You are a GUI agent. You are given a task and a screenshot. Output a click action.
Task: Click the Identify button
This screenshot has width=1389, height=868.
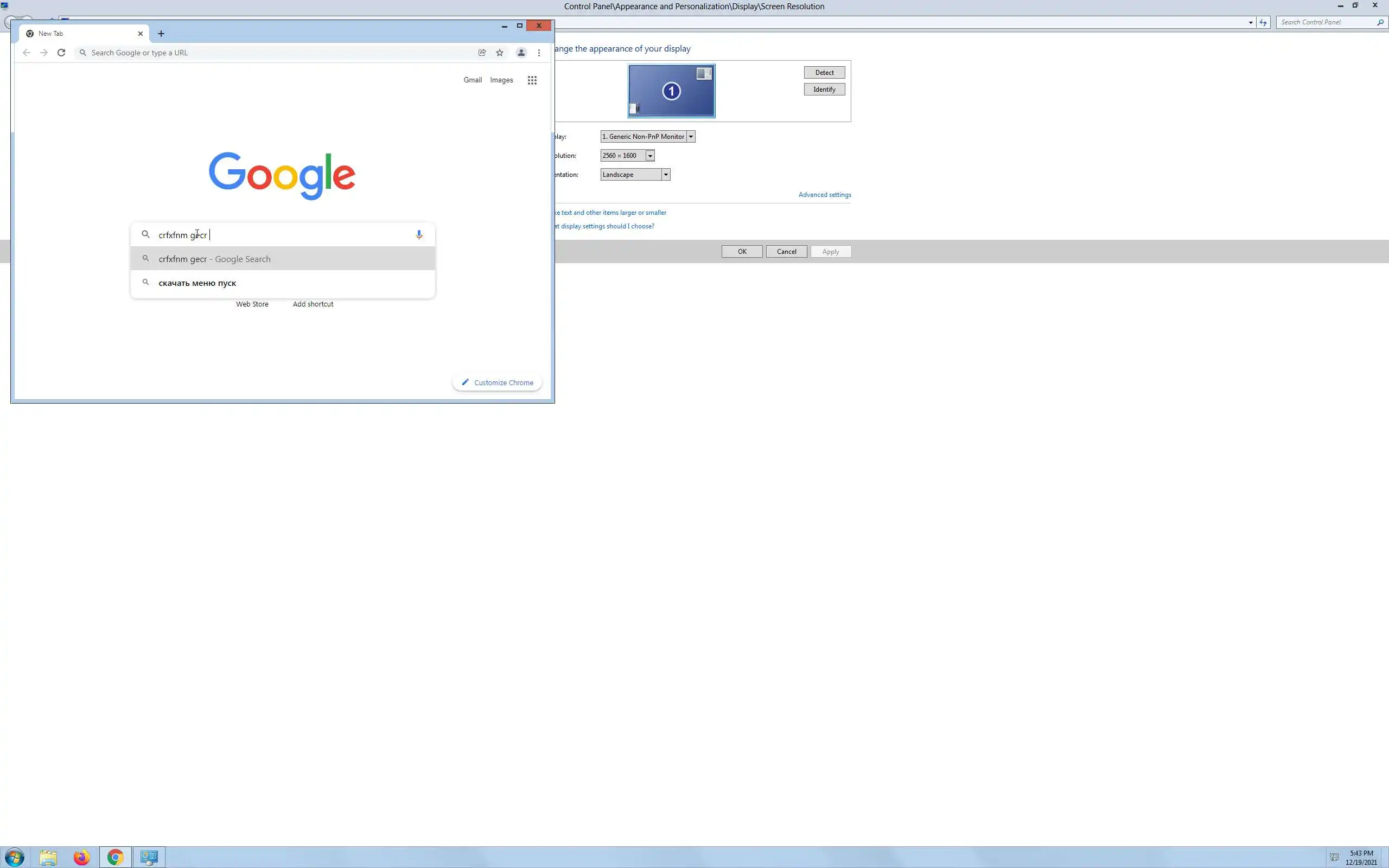(x=824, y=90)
